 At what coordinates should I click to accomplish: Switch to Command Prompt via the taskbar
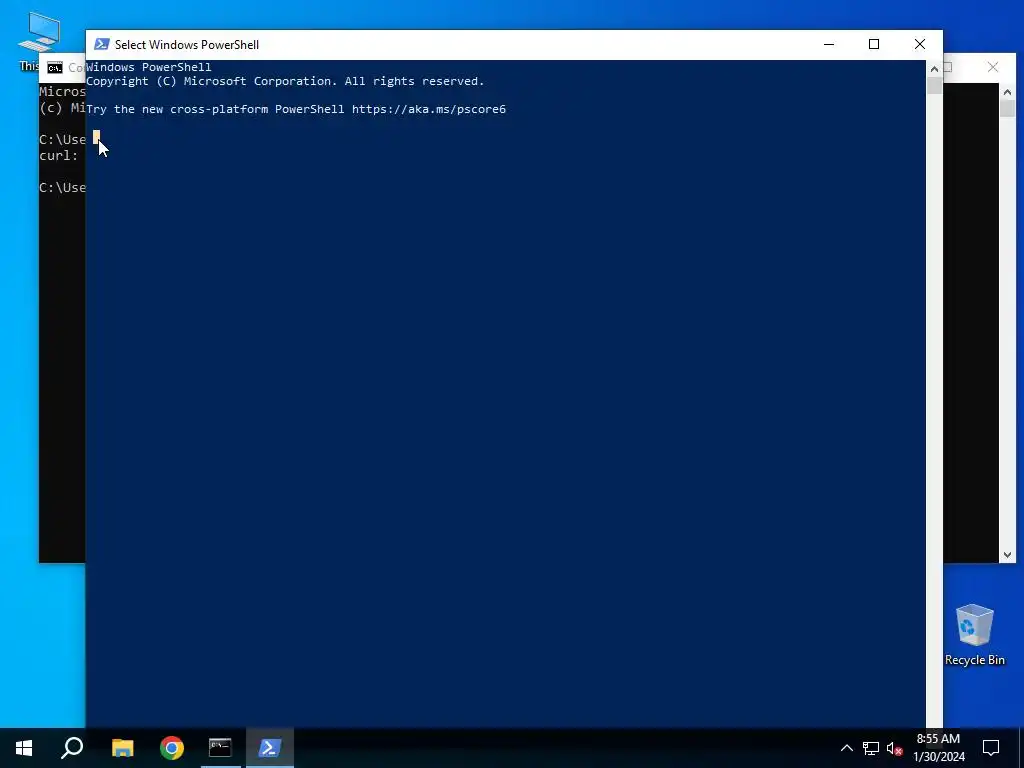pos(220,748)
